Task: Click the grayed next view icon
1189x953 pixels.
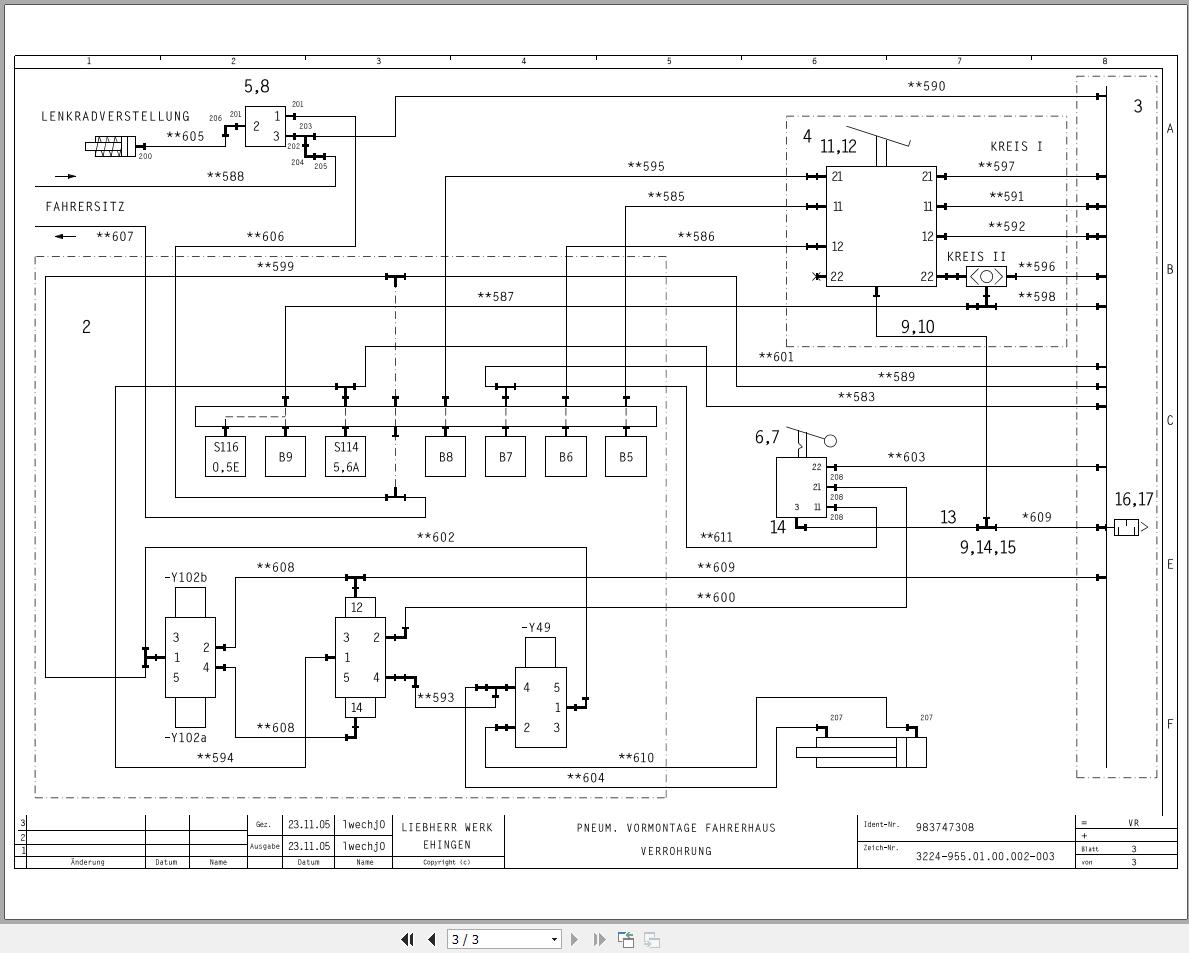Action: 652,940
